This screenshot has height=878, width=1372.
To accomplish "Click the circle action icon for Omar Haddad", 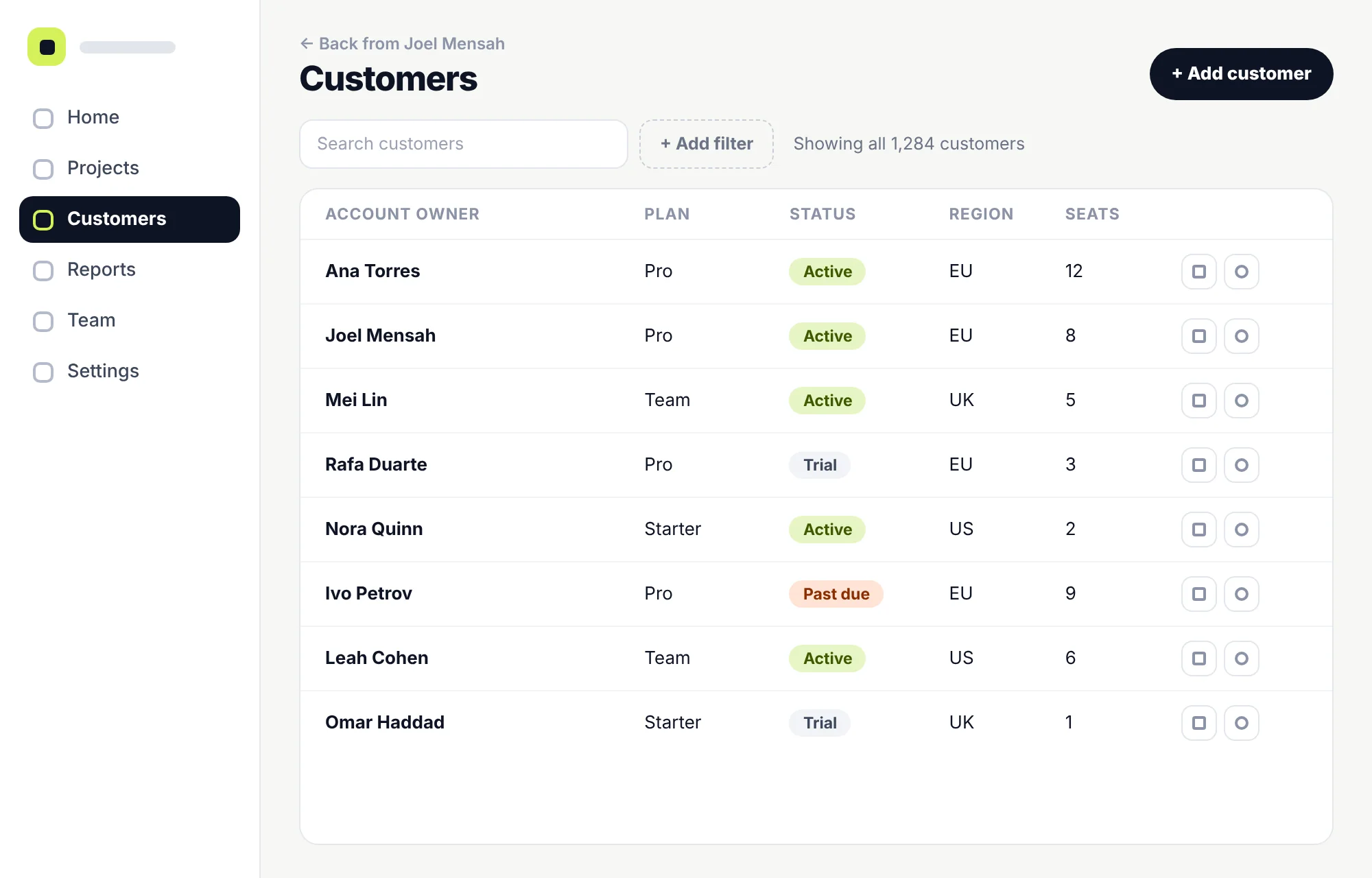I will coord(1241,723).
